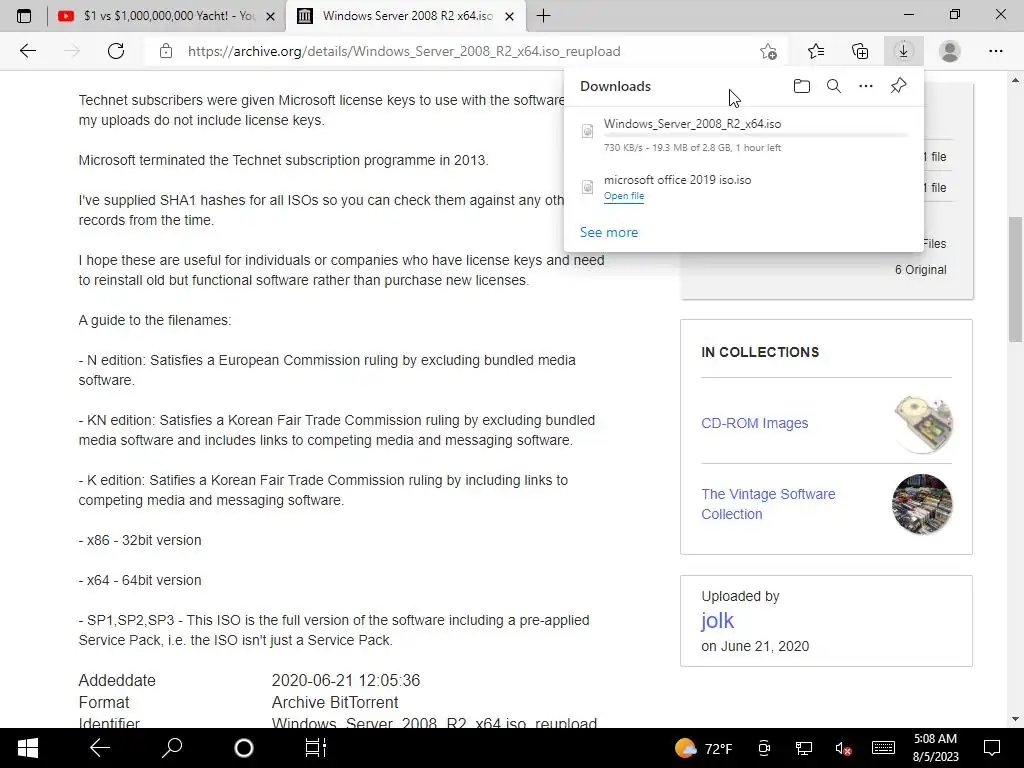Click See more in Downloads

pyautogui.click(x=609, y=232)
